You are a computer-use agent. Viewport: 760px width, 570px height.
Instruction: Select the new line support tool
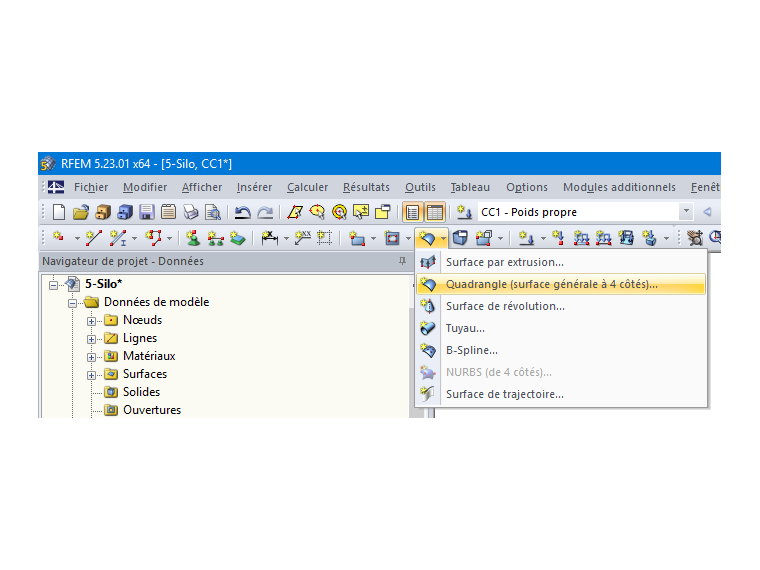[x=215, y=238]
